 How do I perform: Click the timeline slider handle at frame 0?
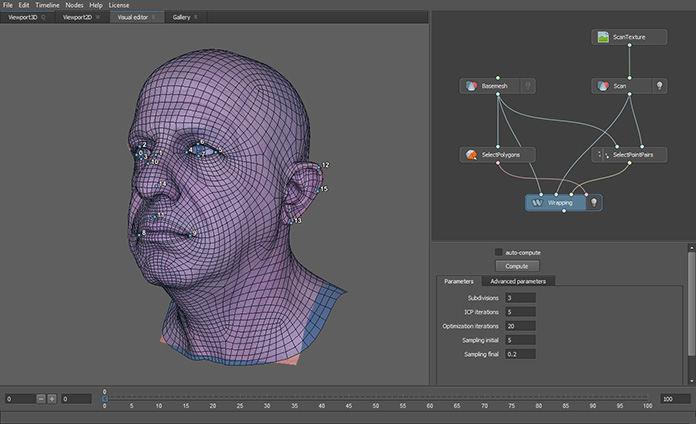pos(105,398)
